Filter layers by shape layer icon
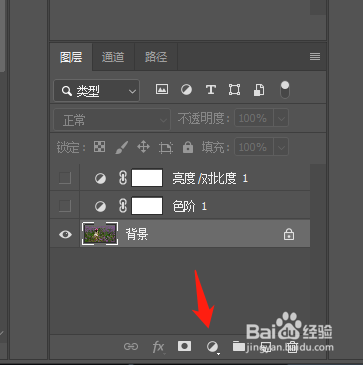Screen dimensions: 363x365 pos(235,90)
